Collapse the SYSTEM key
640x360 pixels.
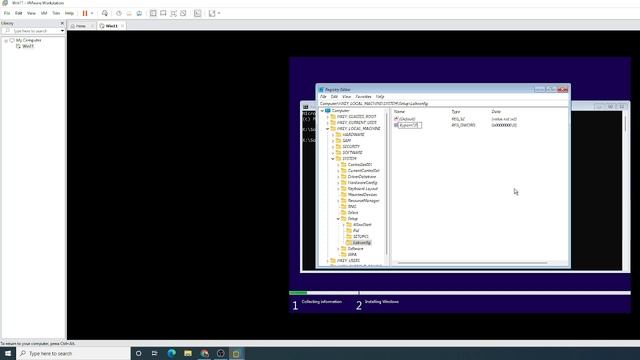click(333, 158)
